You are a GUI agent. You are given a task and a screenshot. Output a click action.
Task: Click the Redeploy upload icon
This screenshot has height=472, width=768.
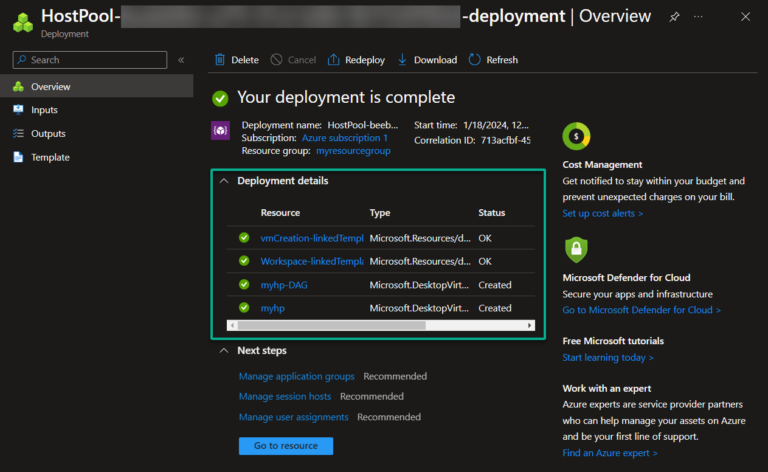pos(334,60)
